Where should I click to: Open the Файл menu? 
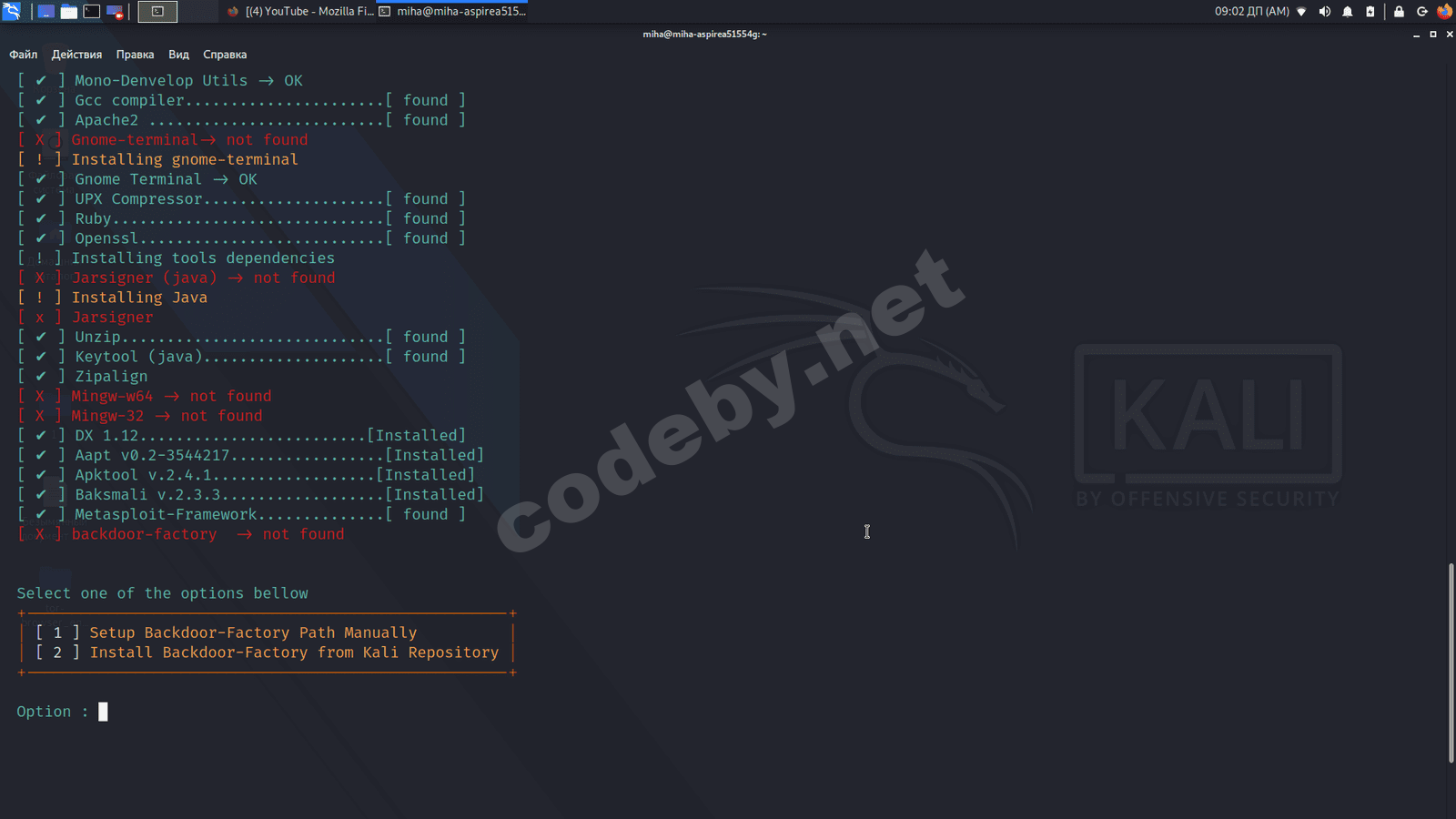click(24, 55)
